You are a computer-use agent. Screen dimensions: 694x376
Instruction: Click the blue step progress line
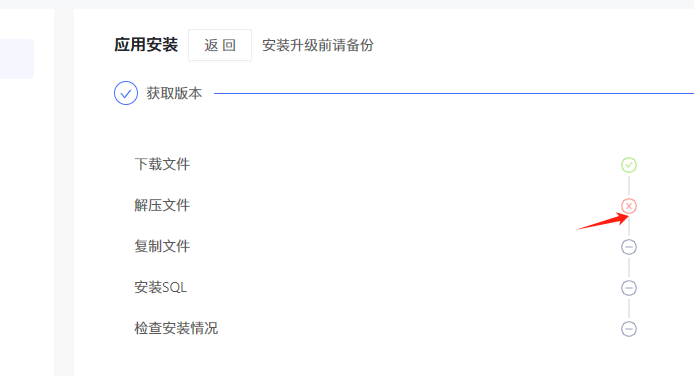(454, 93)
